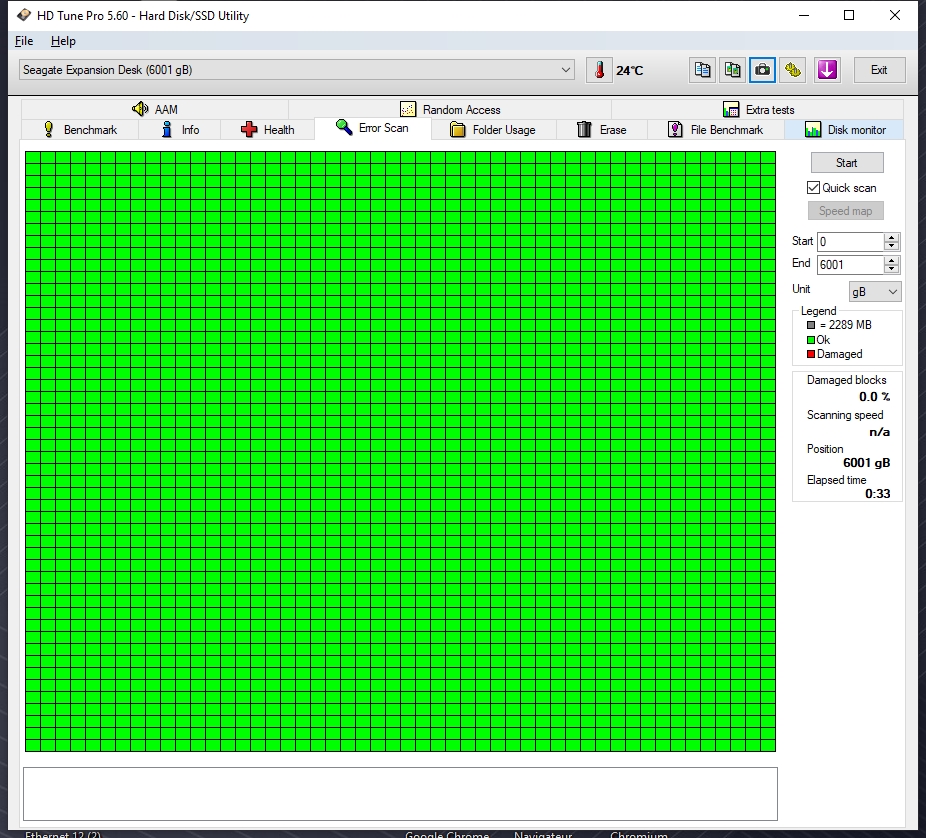Click inside the End value field
This screenshot has height=838, width=926.
pyautogui.click(x=849, y=265)
